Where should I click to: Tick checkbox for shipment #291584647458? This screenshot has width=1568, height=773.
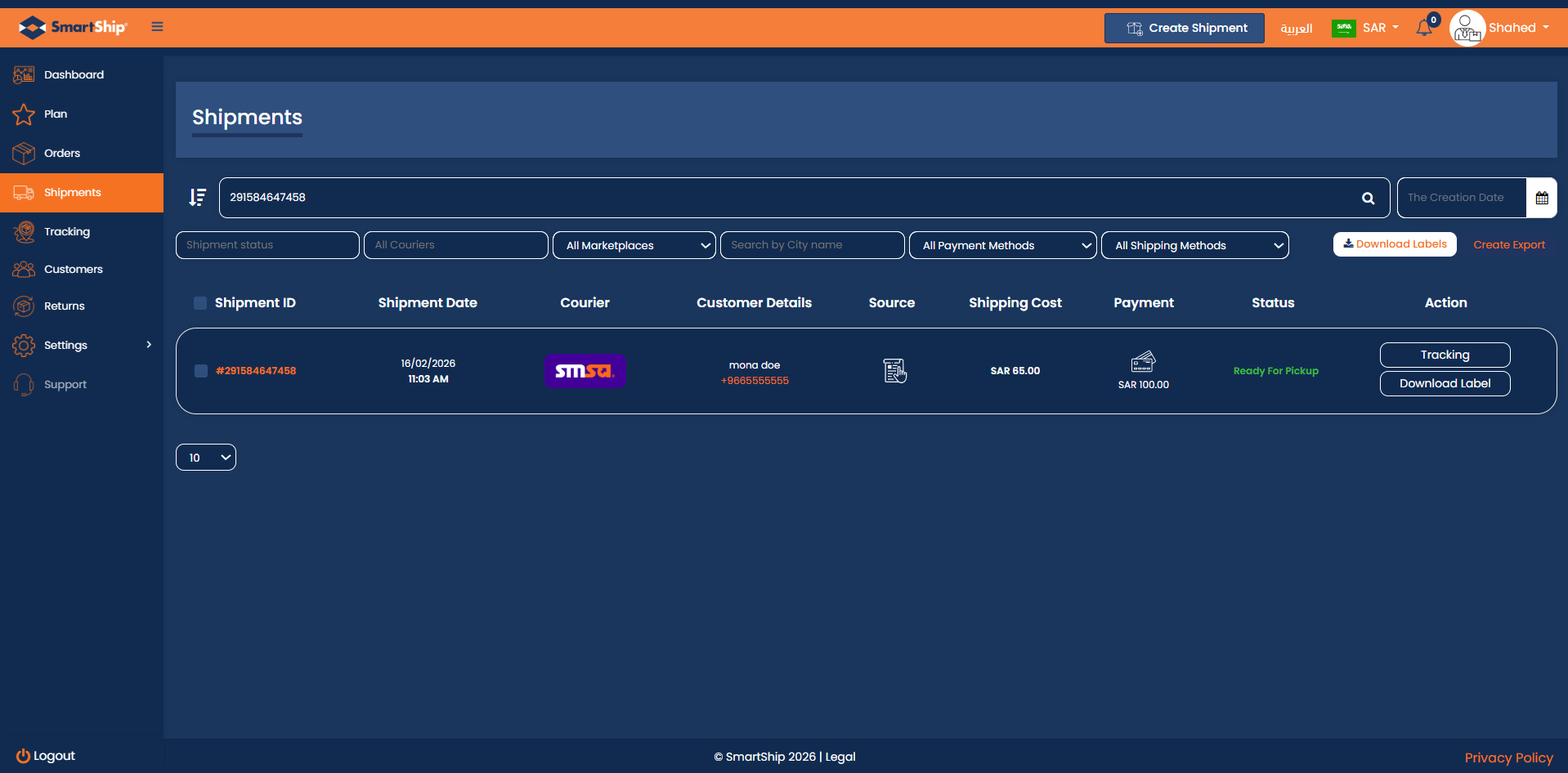[x=201, y=371]
